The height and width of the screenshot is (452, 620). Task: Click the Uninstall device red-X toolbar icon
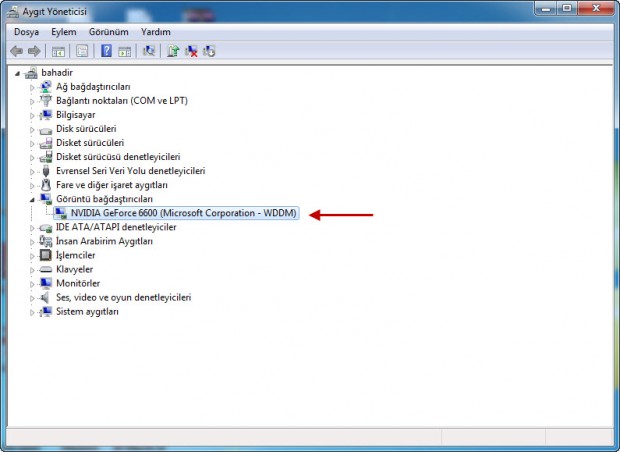191,51
